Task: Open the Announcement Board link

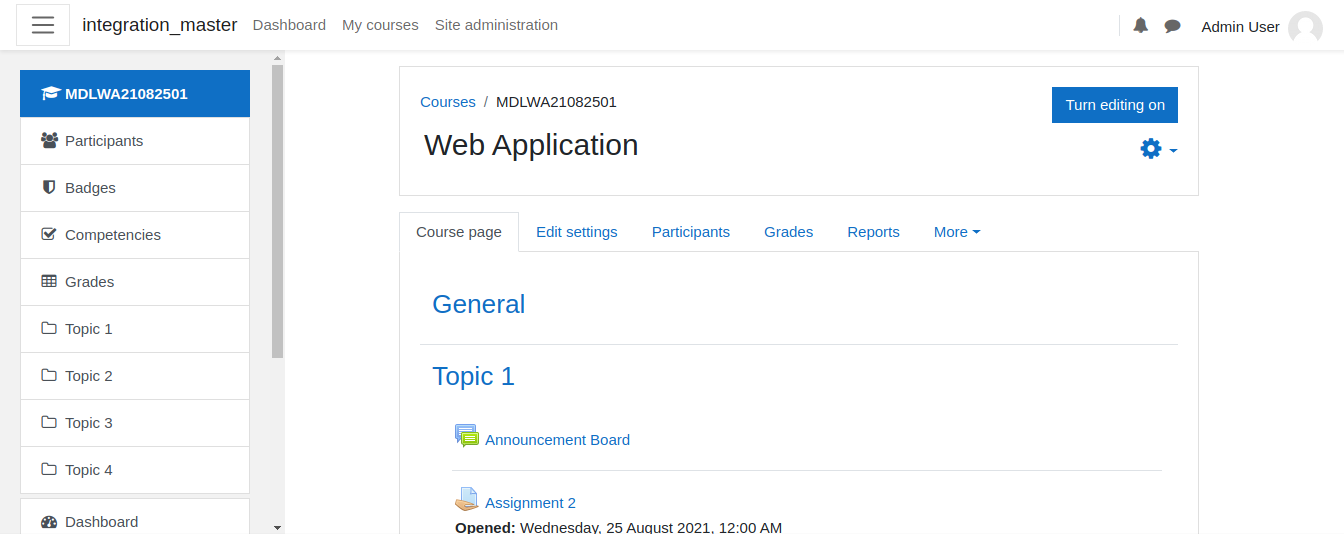Action: (558, 440)
